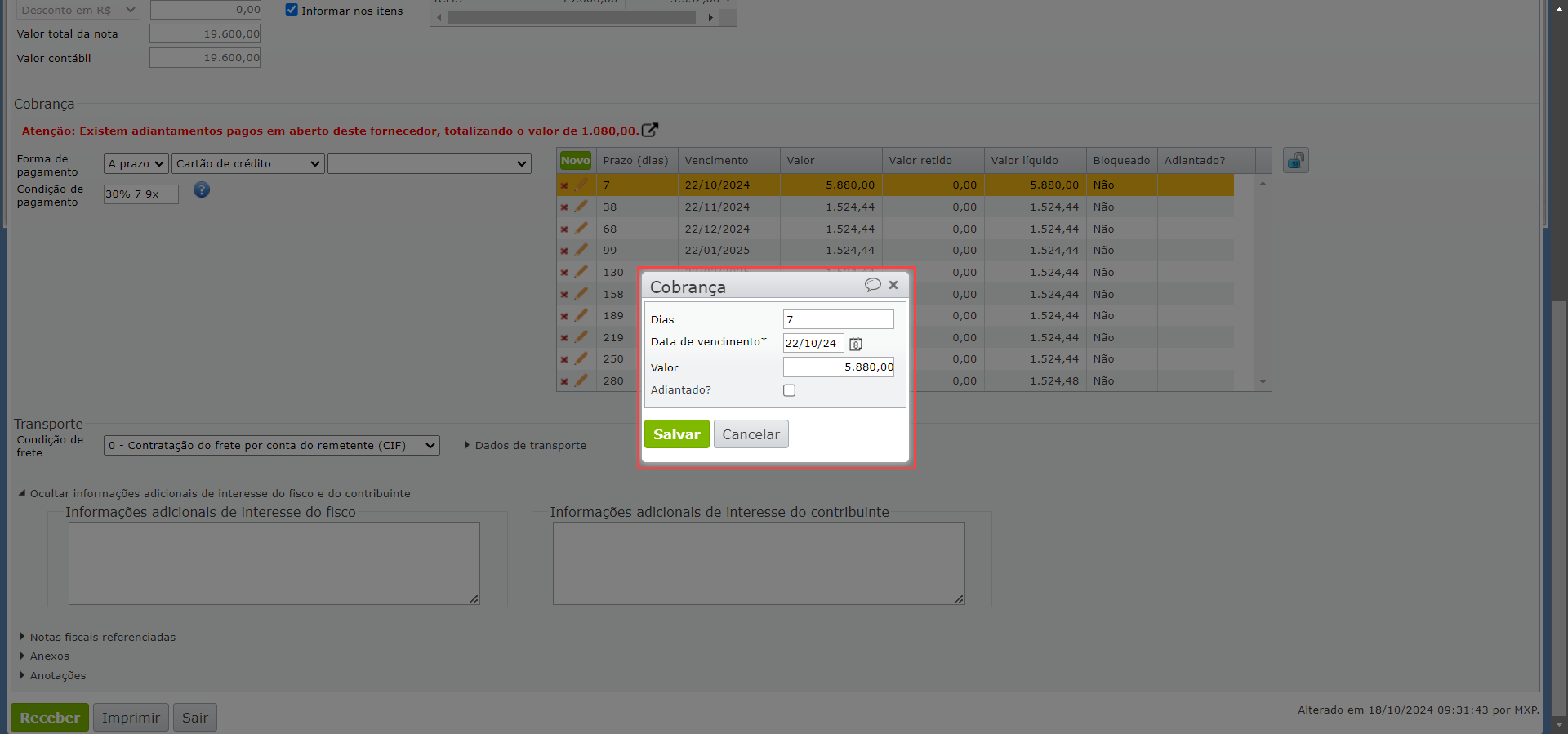Click the Sair button

(195, 718)
